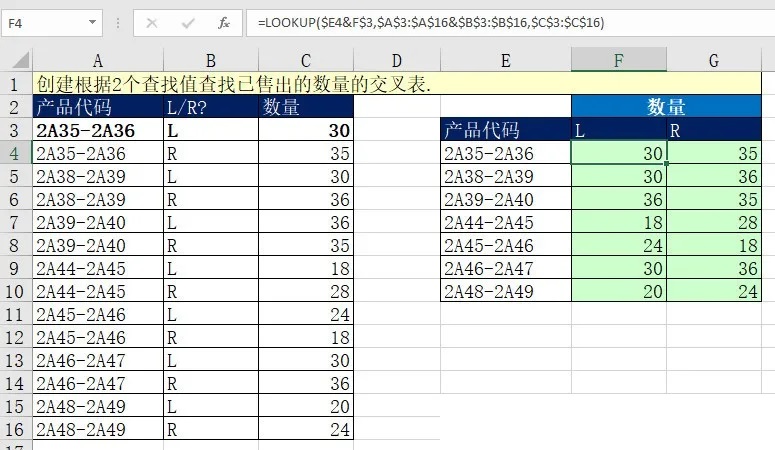Click into the LOOKUP formula bar
The image size is (775, 450).
coord(511,23)
